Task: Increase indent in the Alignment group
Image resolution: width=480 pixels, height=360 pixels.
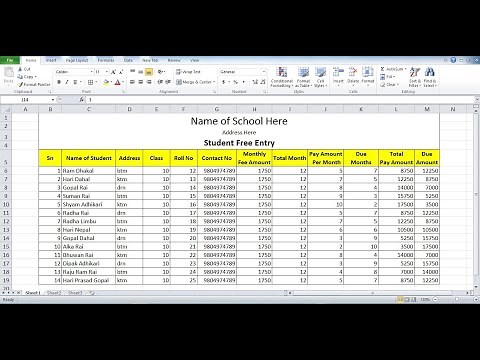Action: (x=168, y=82)
